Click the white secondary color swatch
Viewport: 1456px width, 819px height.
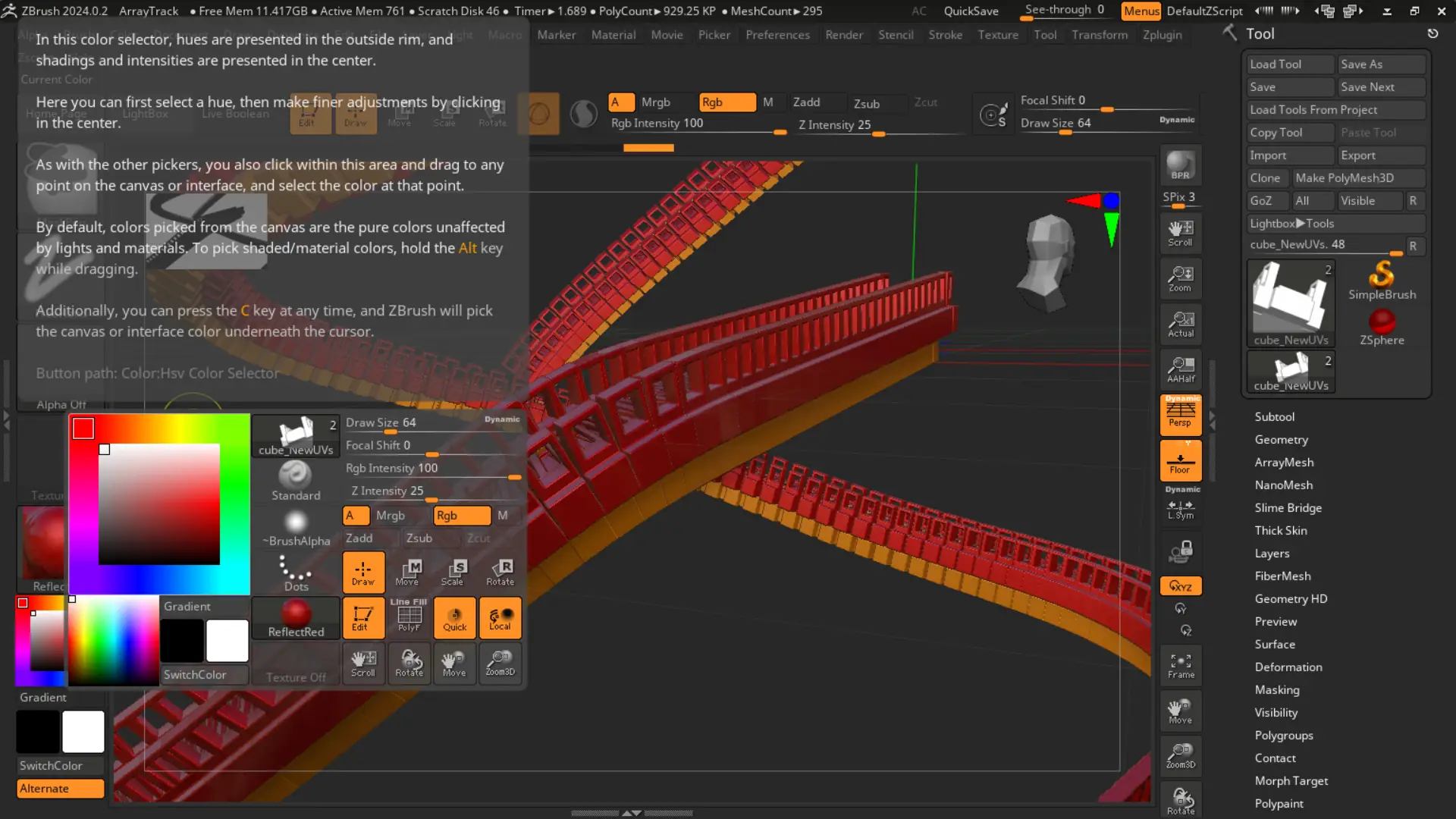(83, 731)
